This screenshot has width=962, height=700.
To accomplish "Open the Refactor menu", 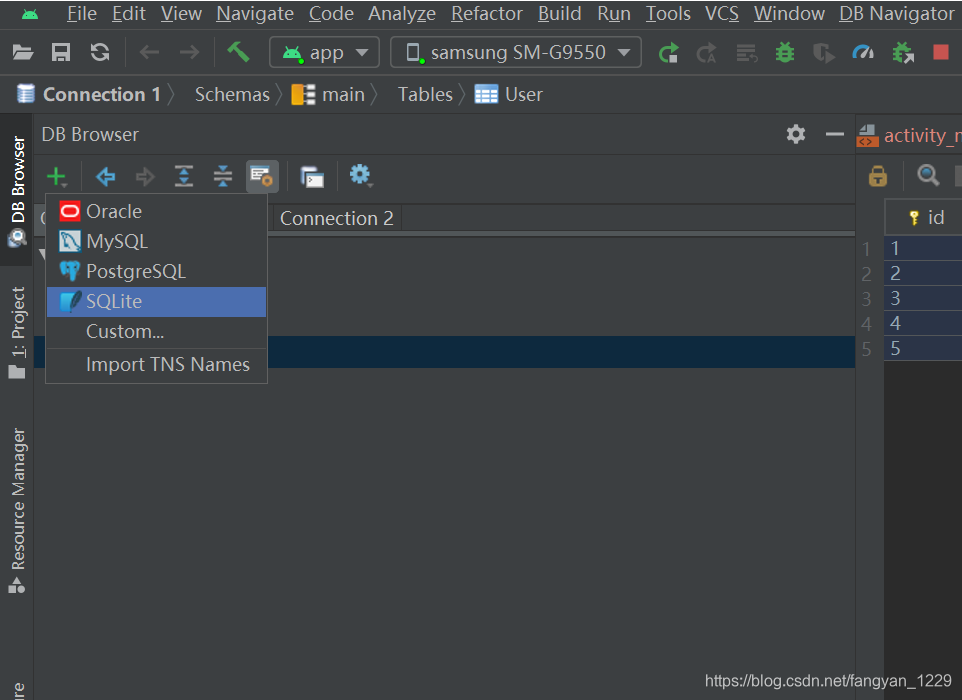I will (486, 13).
